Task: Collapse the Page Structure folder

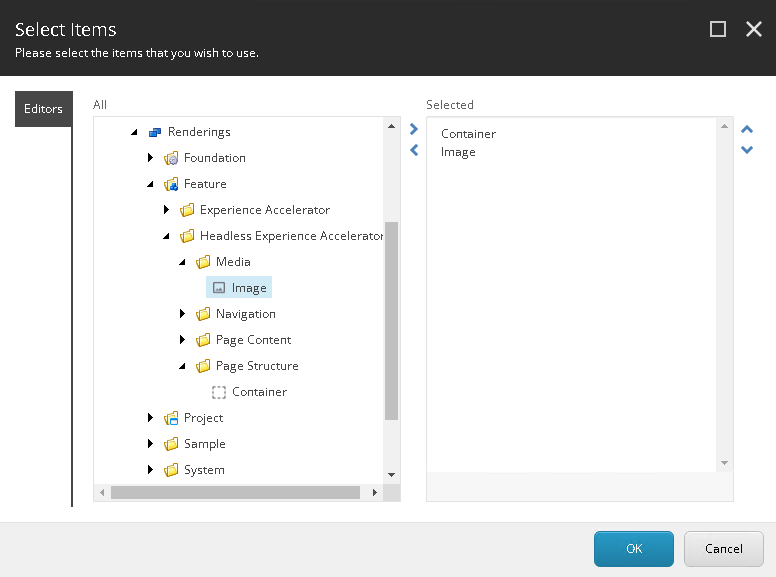Action: click(182, 366)
